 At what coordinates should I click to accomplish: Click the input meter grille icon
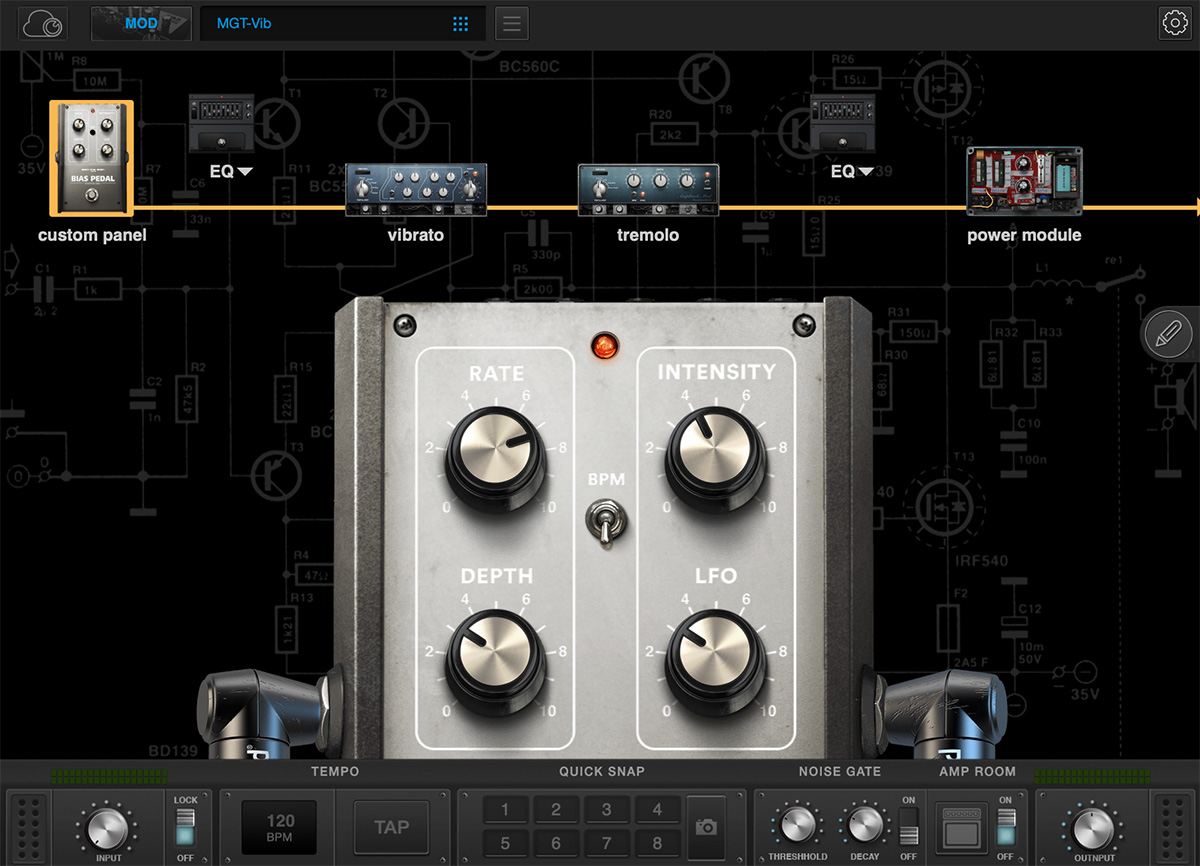[31, 827]
